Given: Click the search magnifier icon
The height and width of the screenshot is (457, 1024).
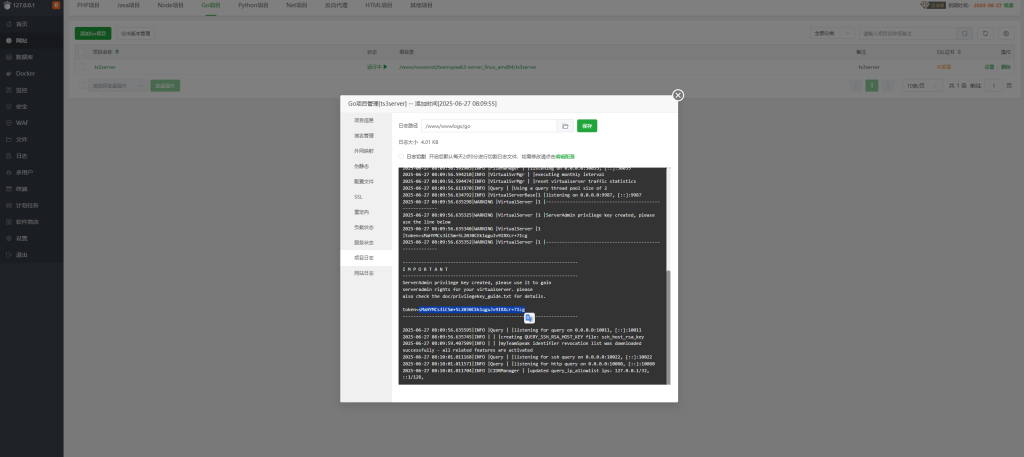Looking at the screenshot, I should coord(964,33).
